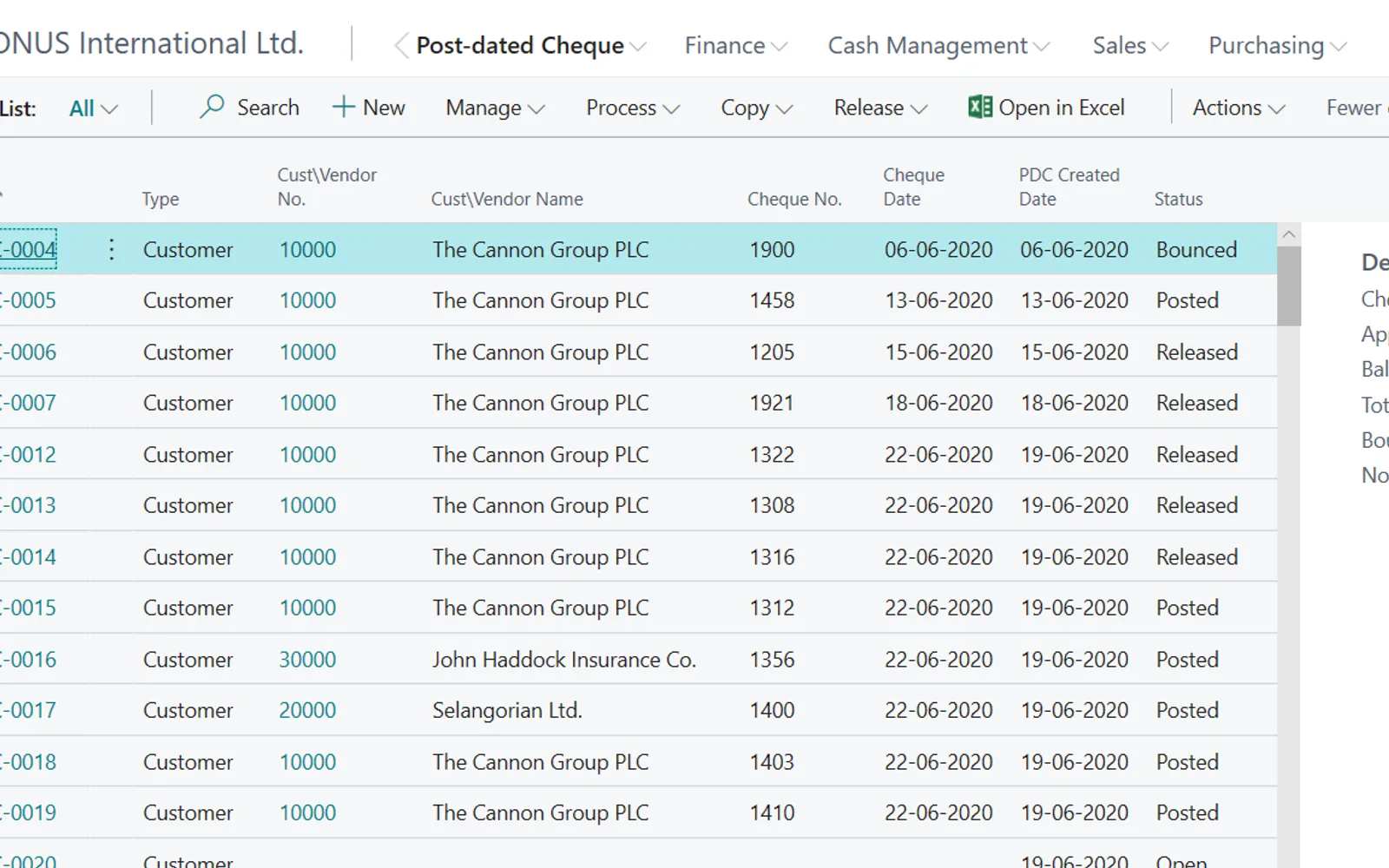The image size is (1389, 868).
Task: Open the Cash Management menu
Action: 938,45
